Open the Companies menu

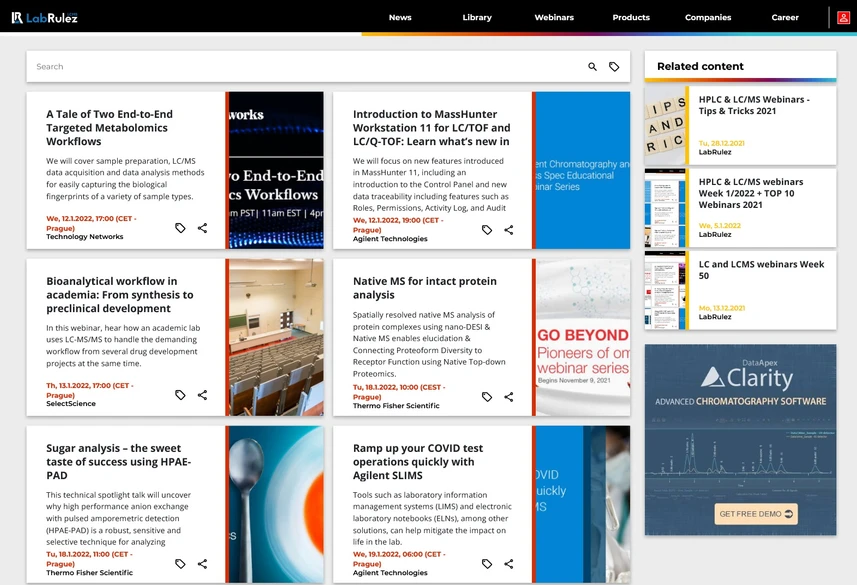coord(708,17)
